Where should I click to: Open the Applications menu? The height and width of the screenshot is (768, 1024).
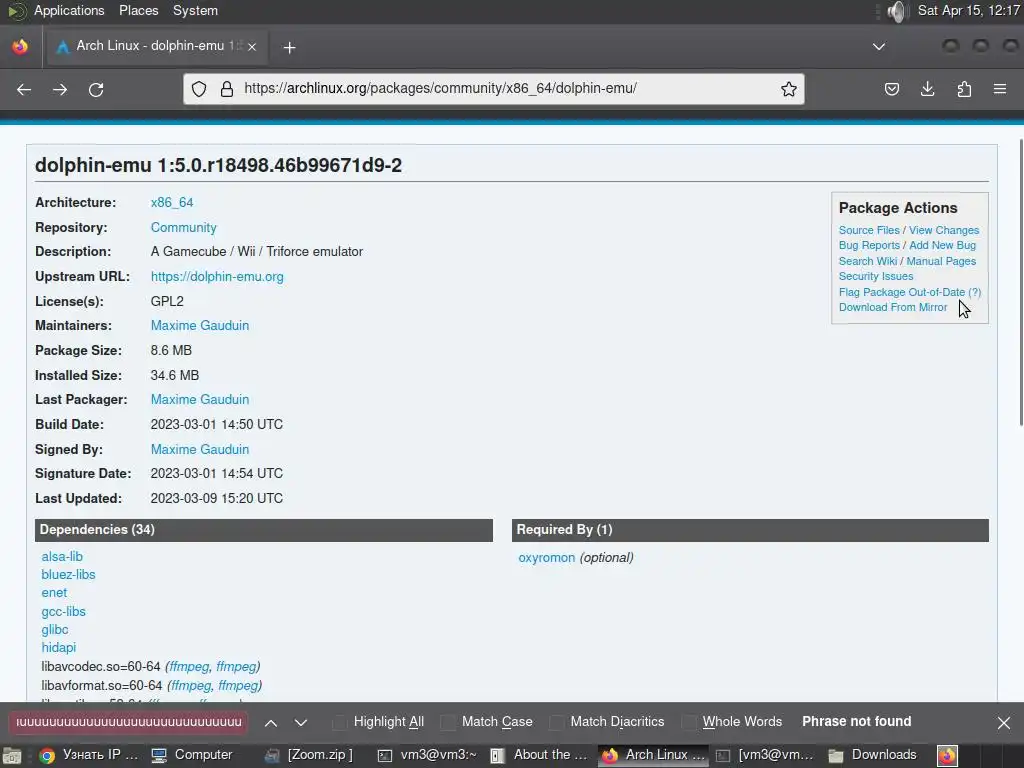pos(69,10)
